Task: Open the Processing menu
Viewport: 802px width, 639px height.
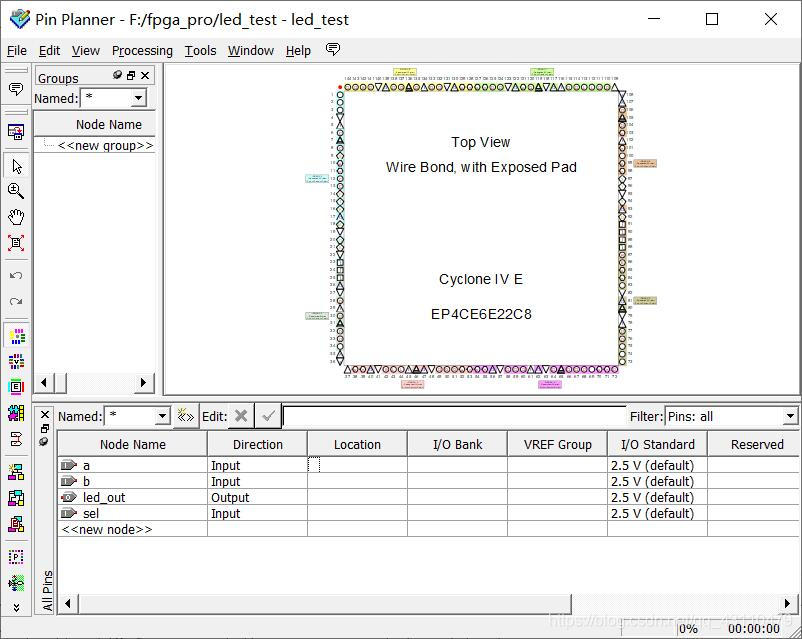Action: 142,51
